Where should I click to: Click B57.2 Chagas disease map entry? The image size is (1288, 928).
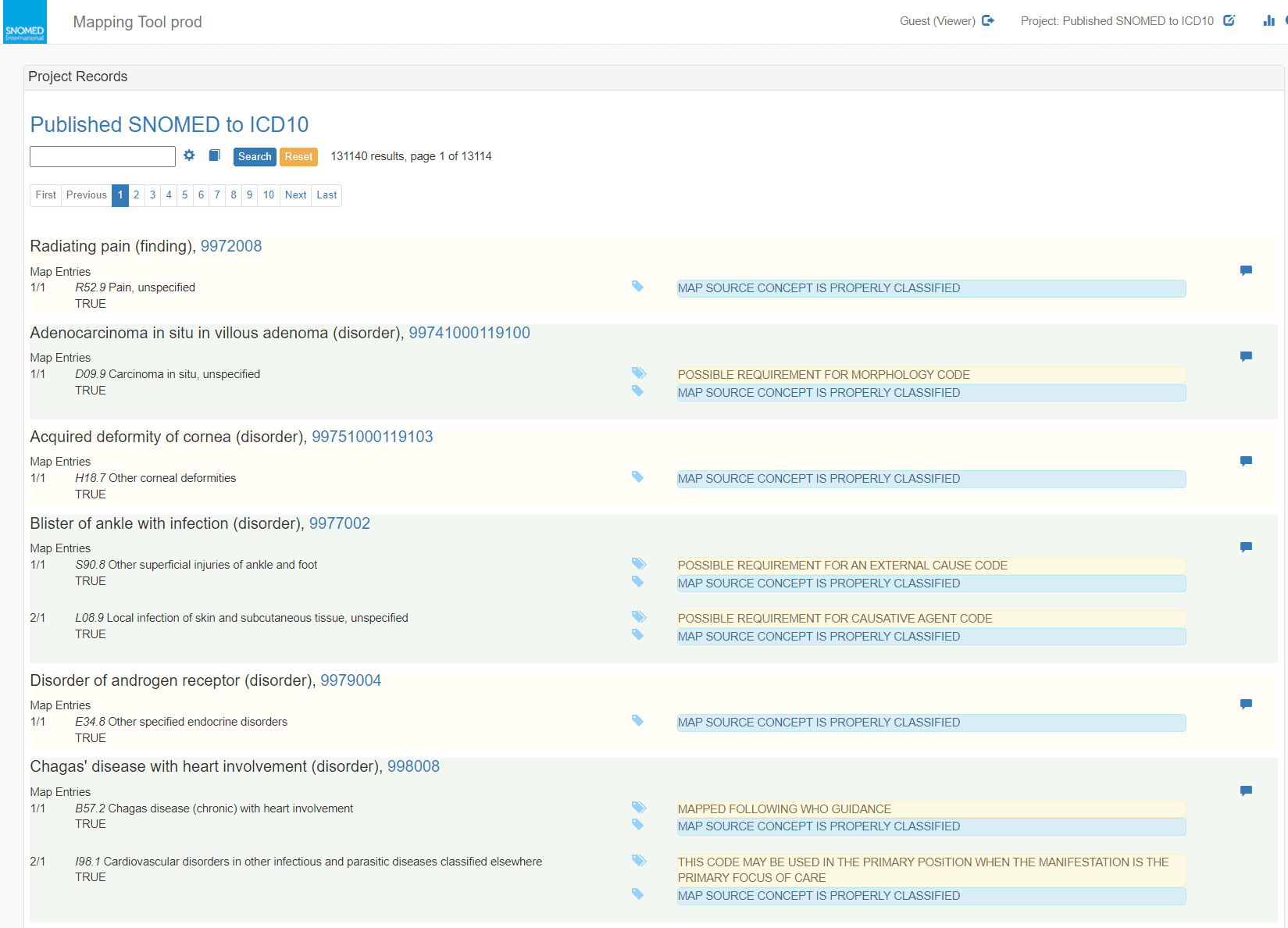[214, 808]
